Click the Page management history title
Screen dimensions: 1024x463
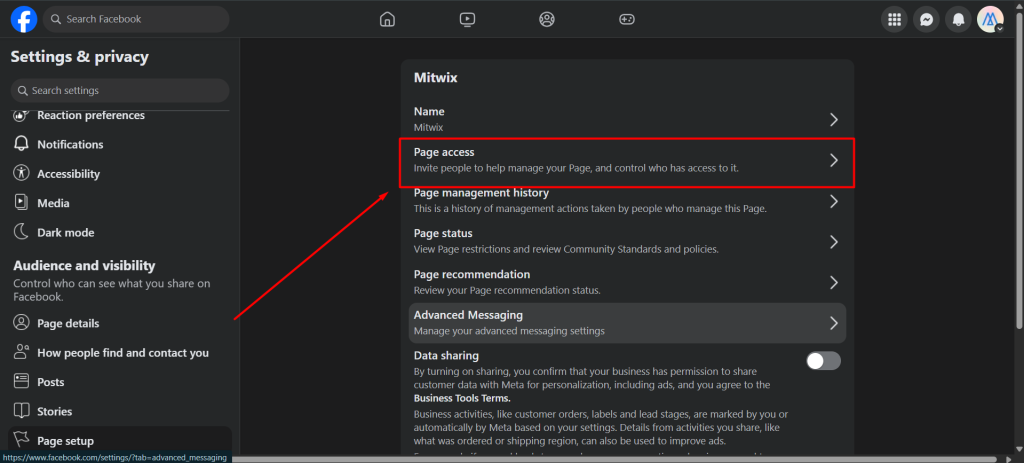481,193
